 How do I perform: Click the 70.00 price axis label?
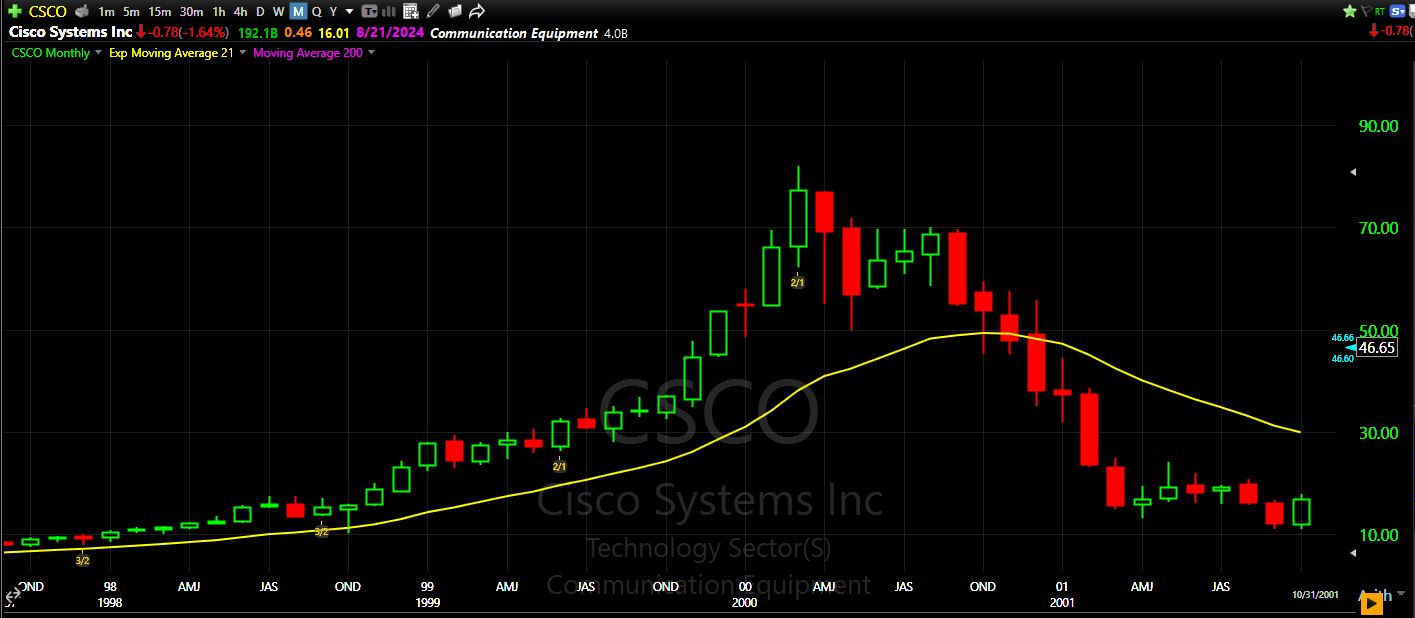1377,228
